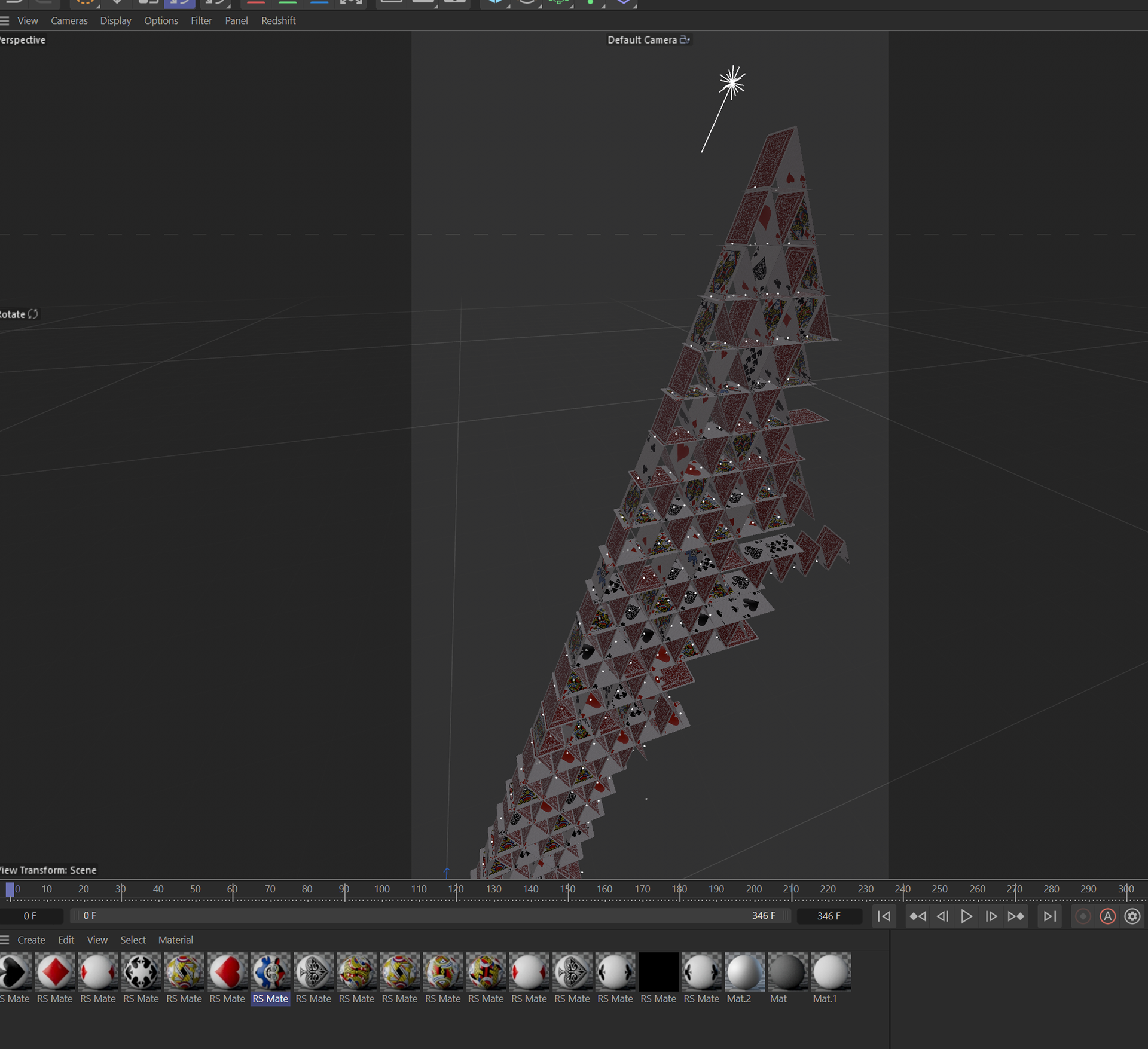
Task: Click the Perspective view label
Action: (22, 40)
